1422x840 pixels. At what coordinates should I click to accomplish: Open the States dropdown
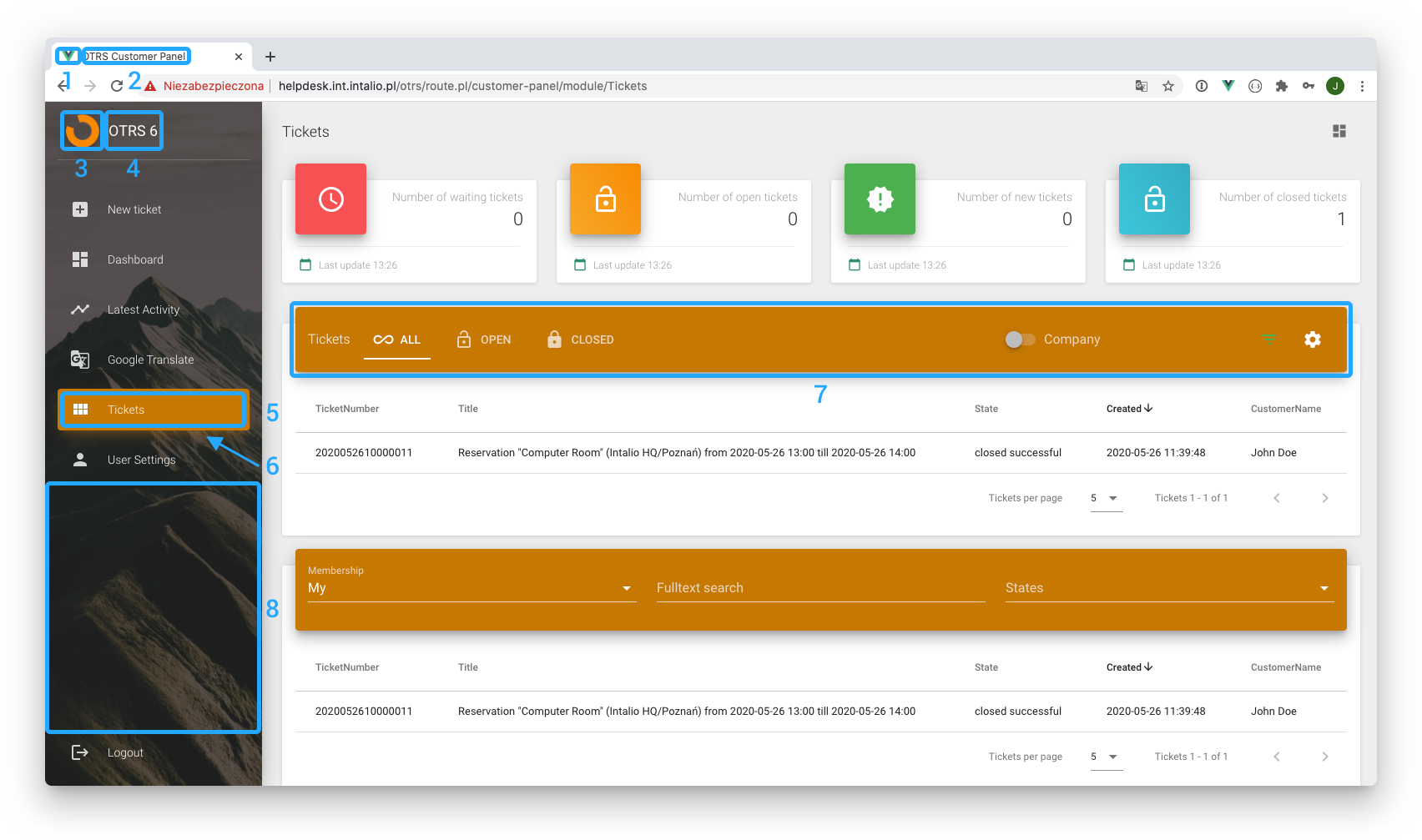click(1170, 588)
